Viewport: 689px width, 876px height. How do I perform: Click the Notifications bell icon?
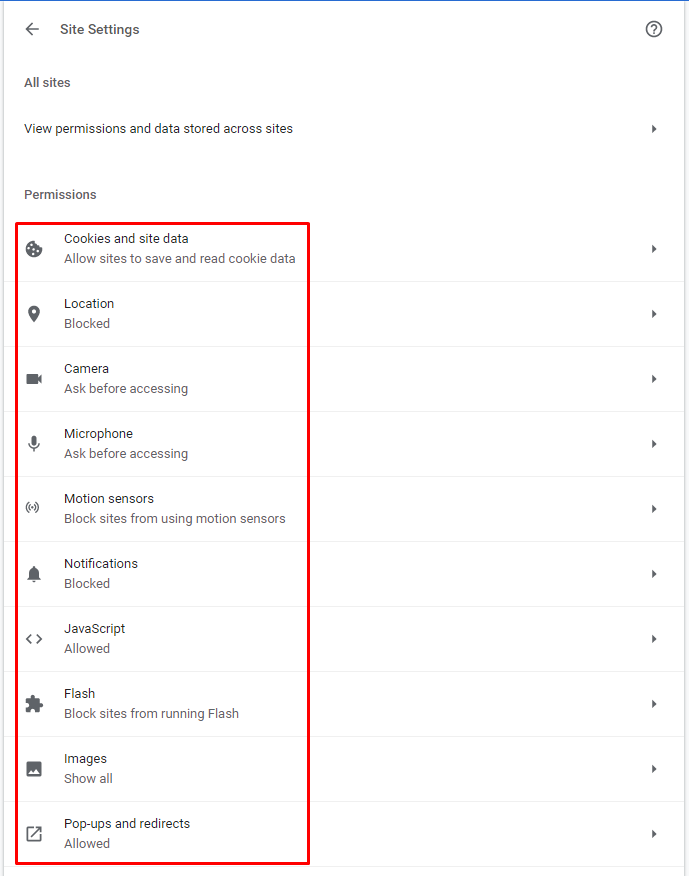pos(34,574)
